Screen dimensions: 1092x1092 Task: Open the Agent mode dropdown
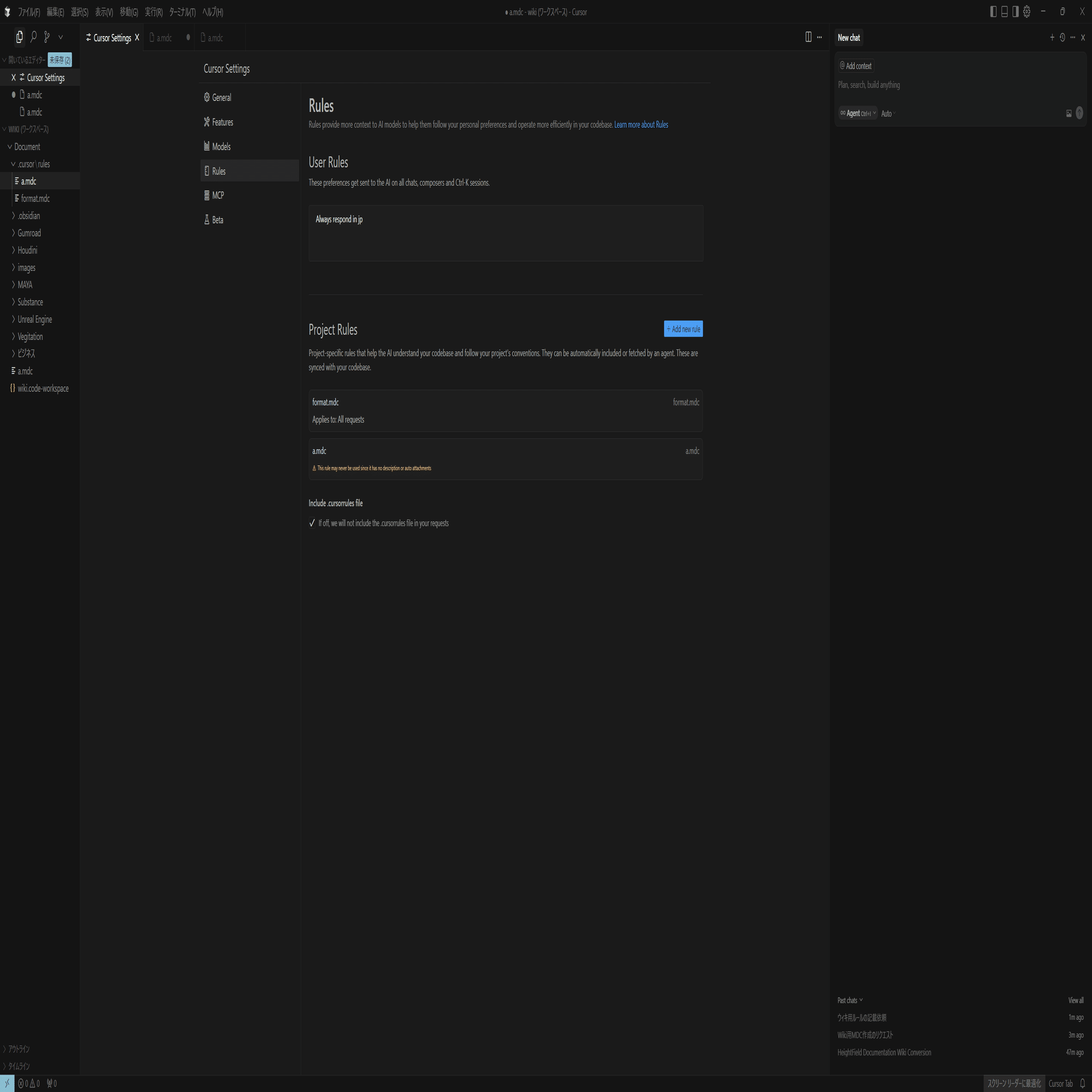pos(857,114)
